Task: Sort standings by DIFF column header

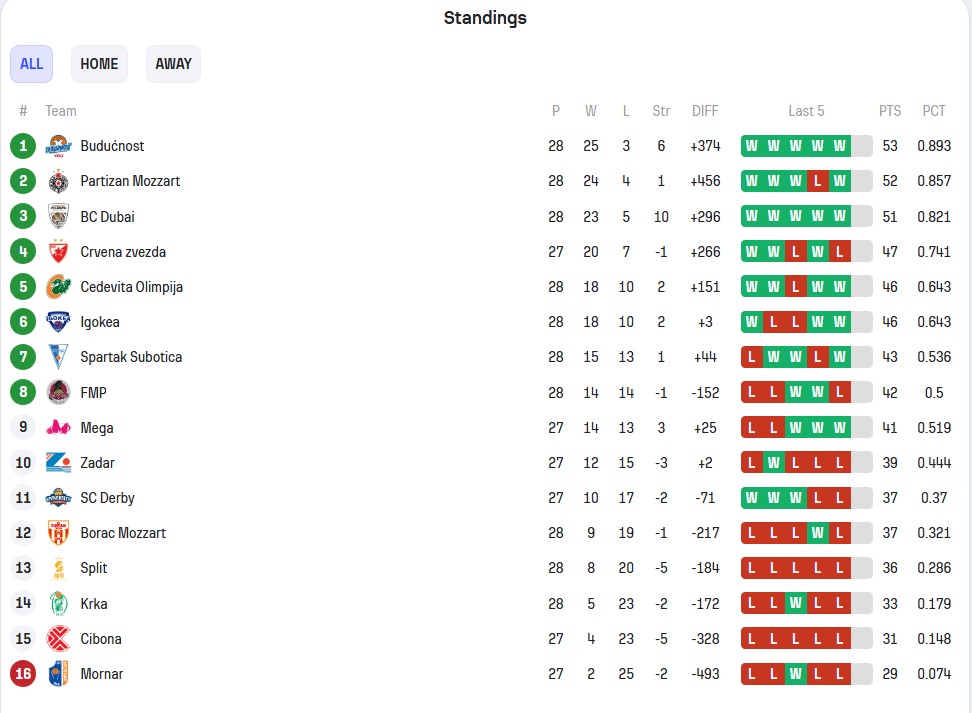Action: pos(705,111)
